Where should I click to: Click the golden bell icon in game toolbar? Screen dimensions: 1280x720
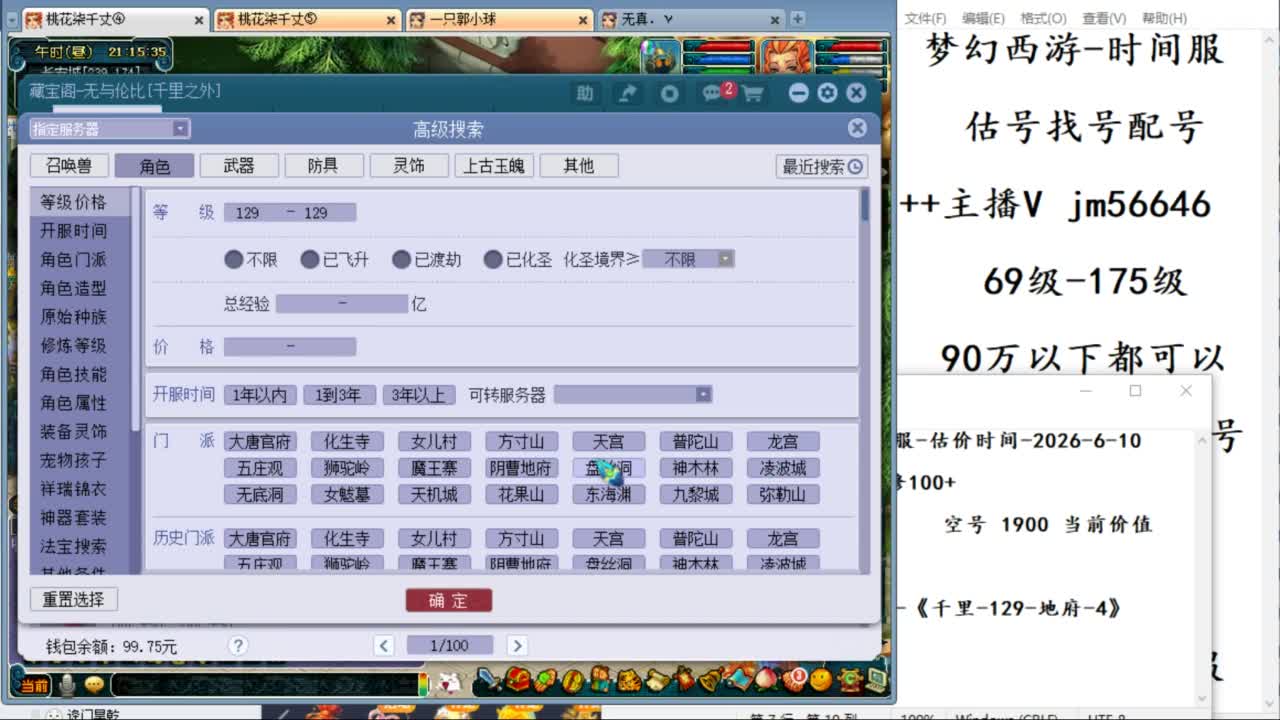(x=710, y=680)
